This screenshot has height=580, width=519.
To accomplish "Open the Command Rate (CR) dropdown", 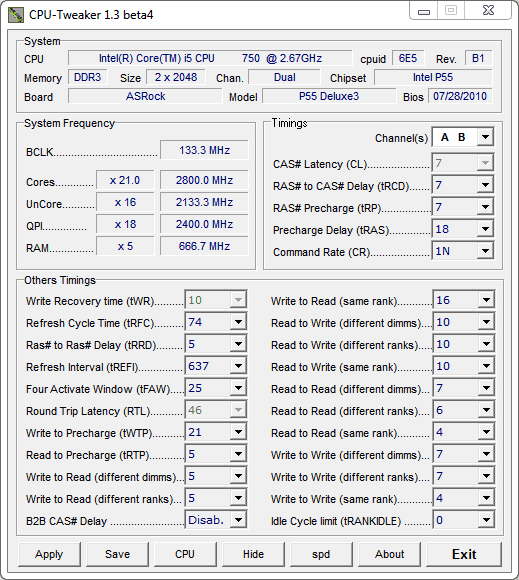I will (463, 252).
